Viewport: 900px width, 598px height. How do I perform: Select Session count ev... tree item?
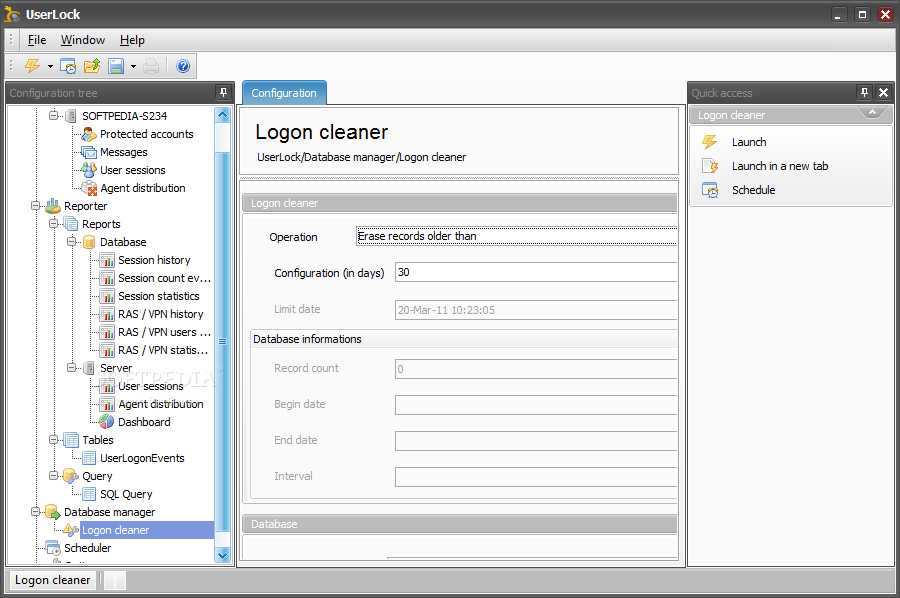165,278
